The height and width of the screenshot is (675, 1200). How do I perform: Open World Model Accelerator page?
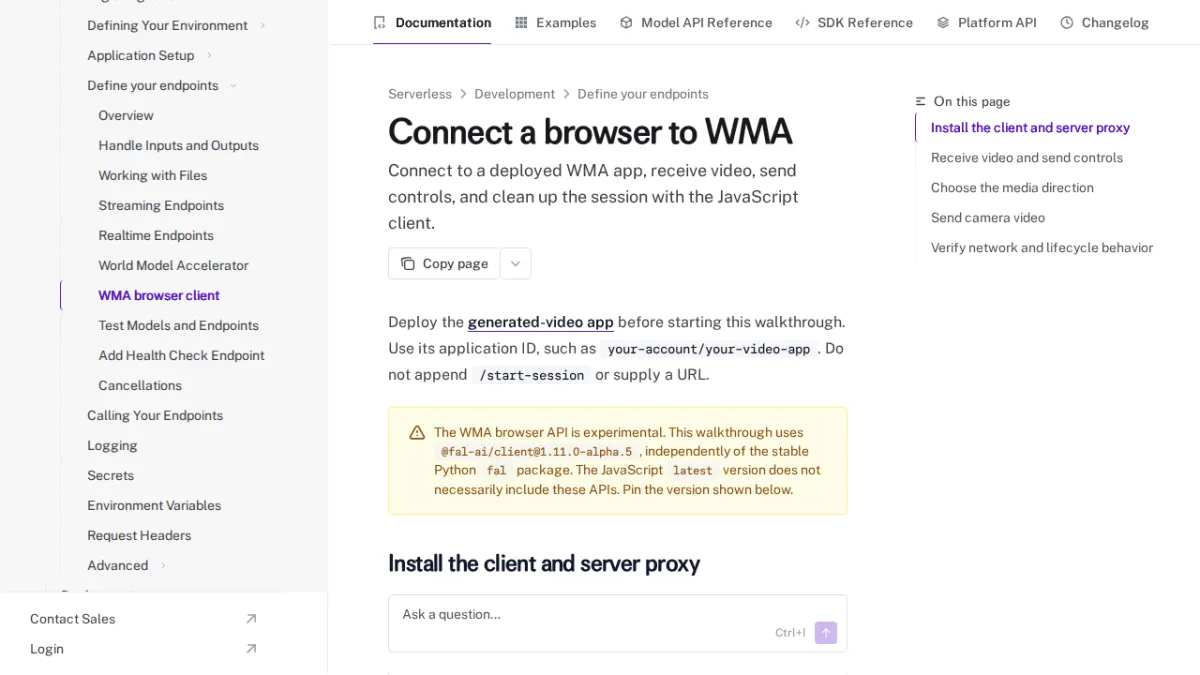coord(173,265)
